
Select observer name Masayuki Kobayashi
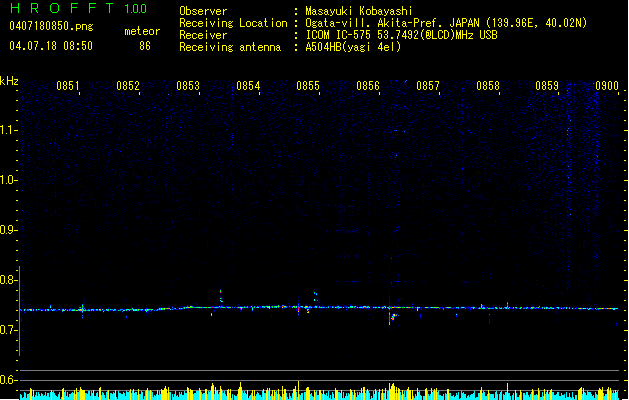tap(359, 11)
